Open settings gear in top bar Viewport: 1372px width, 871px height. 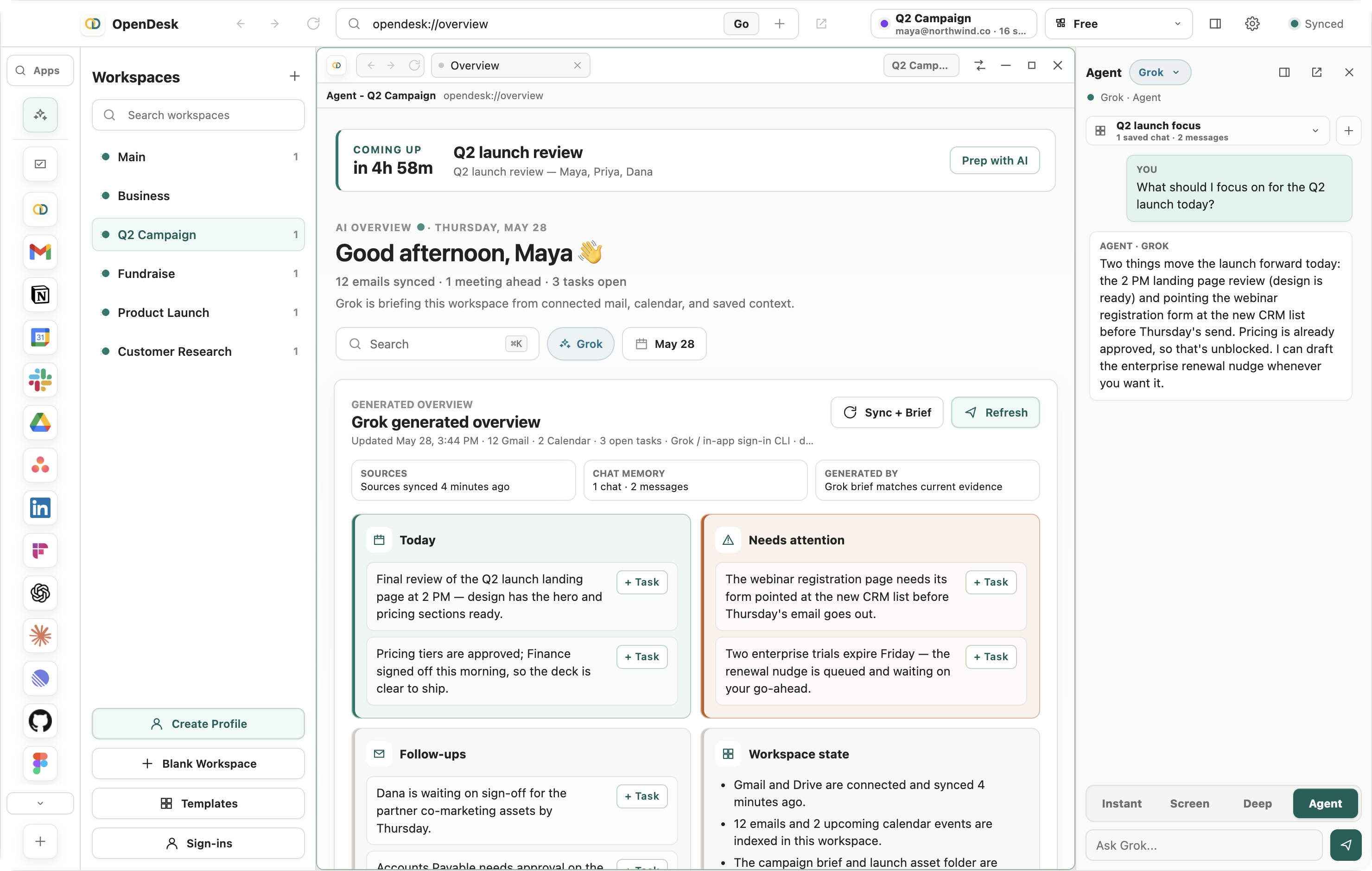click(x=1252, y=23)
